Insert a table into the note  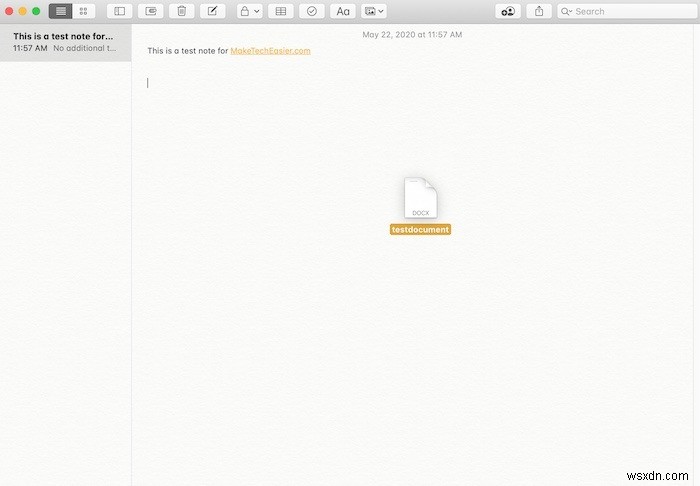(281, 11)
